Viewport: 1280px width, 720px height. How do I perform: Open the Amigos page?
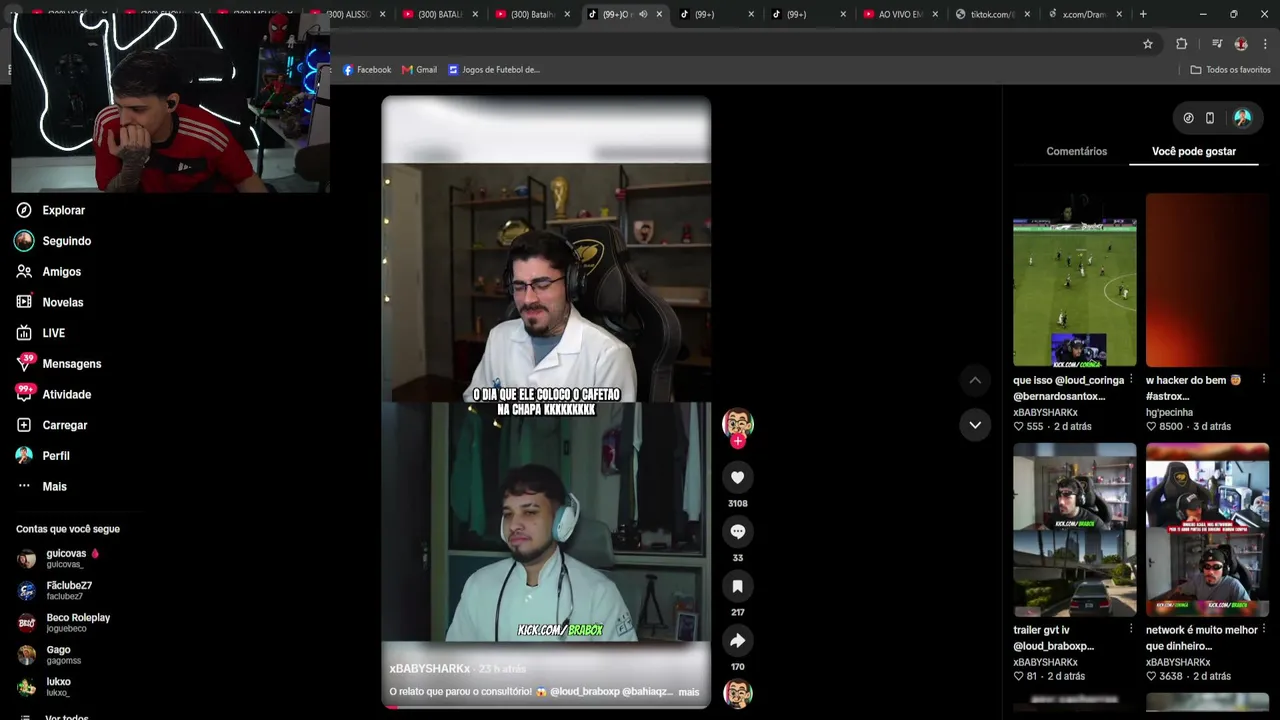[x=61, y=272]
